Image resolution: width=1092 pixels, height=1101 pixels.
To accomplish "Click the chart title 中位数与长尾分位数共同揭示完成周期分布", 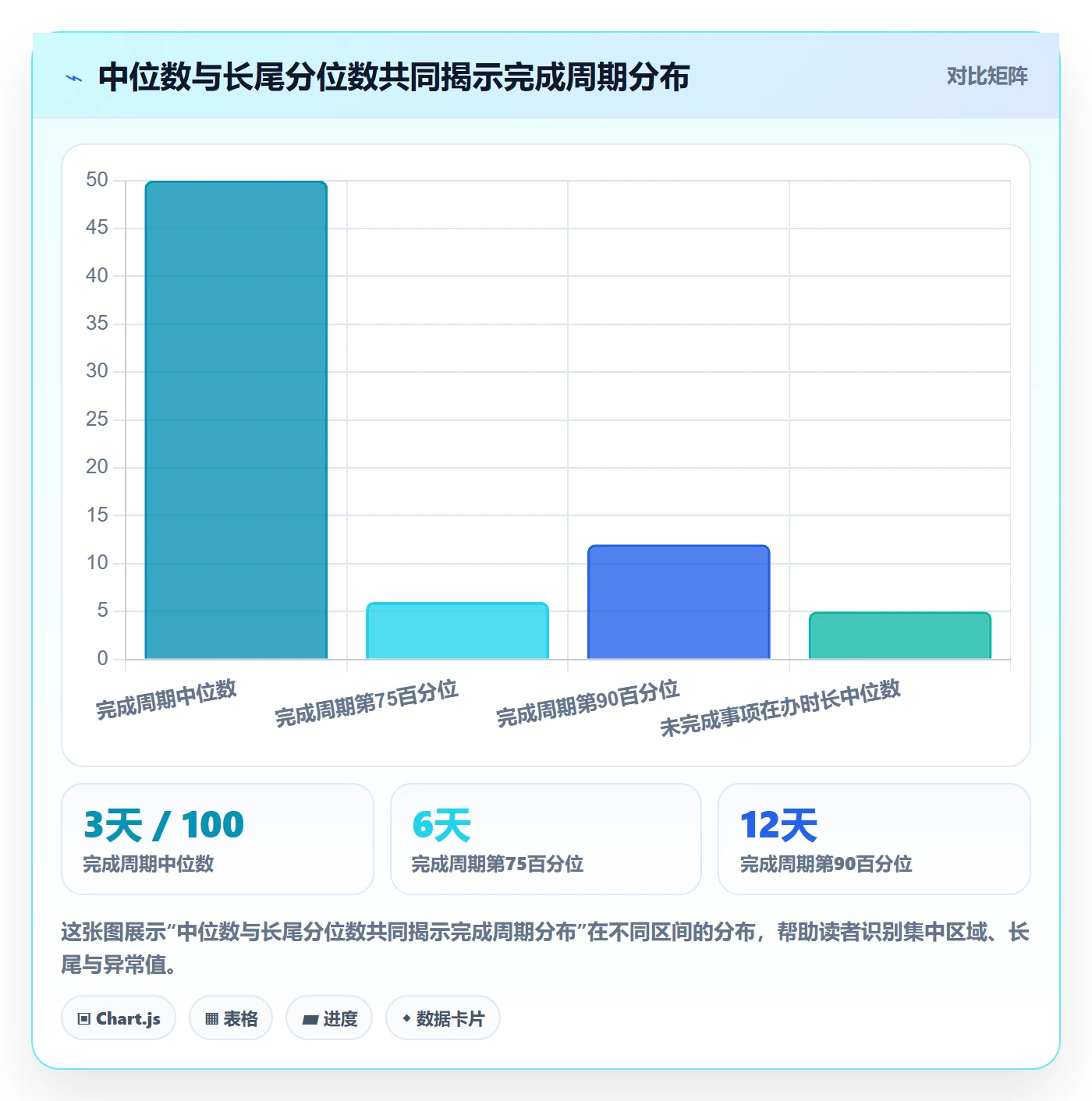I will [x=394, y=77].
